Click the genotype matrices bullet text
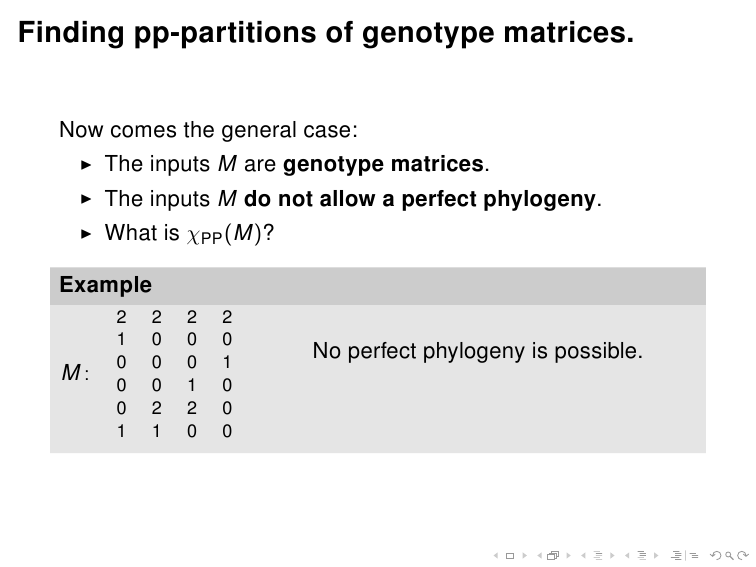The image size is (756, 567). pyautogui.click(x=297, y=164)
